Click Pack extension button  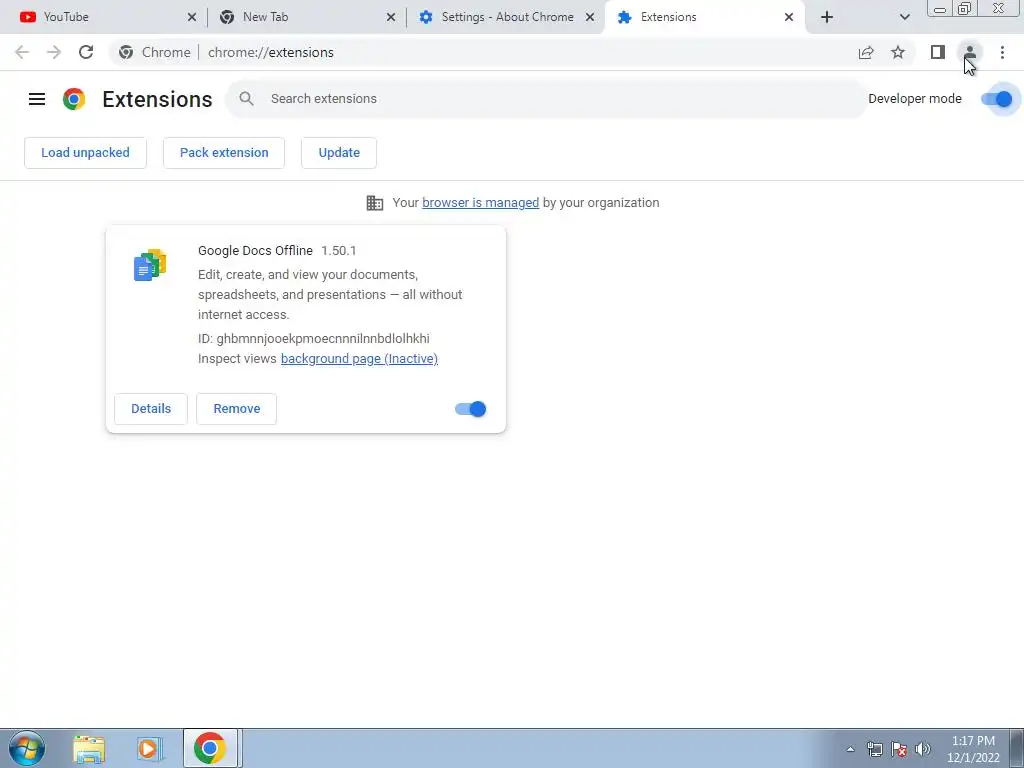click(224, 153)
